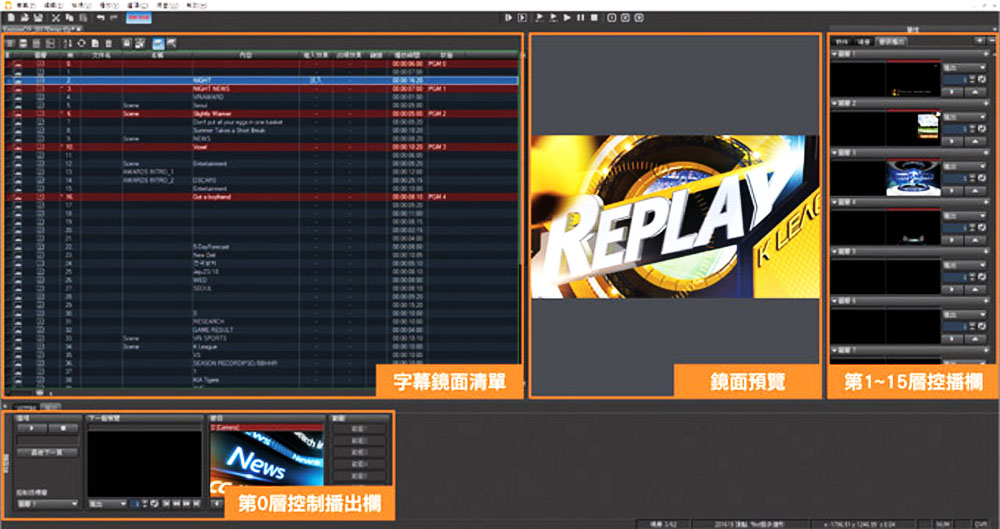Image resolution: width=1000 pixels, height=529 pixels.
Task: Toggle the checkbox on the NIGHT NEWS row
Action: pyautogui.click(x=41, y=89)
